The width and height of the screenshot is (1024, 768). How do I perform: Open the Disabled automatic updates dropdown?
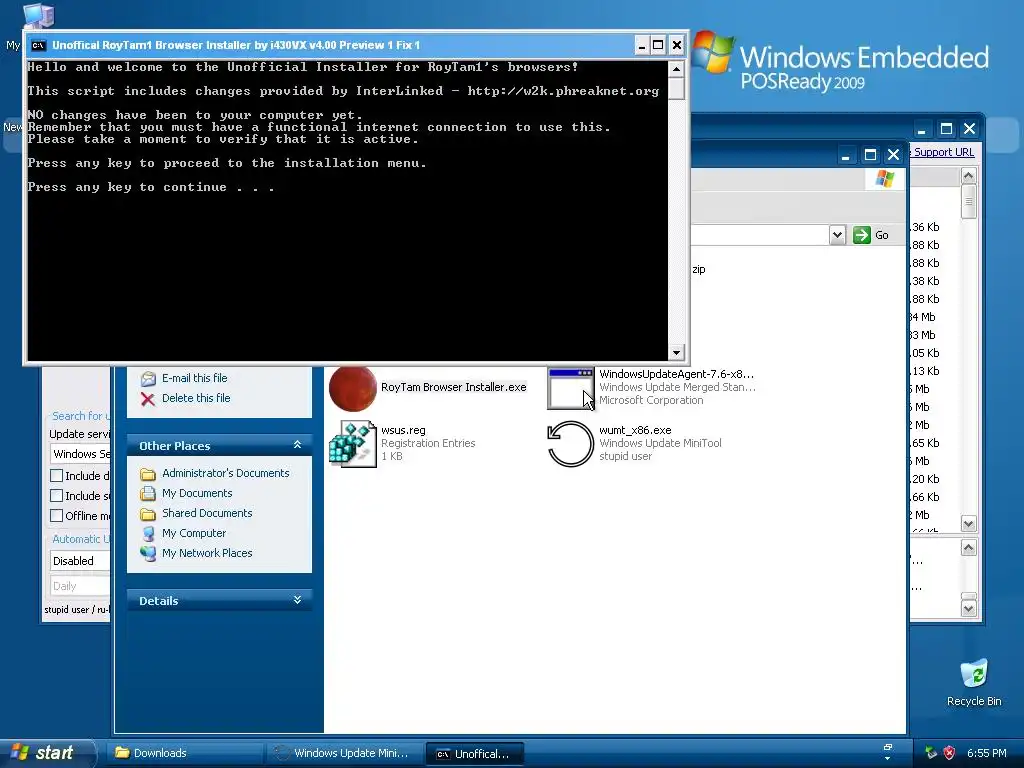tap(80, 561)
